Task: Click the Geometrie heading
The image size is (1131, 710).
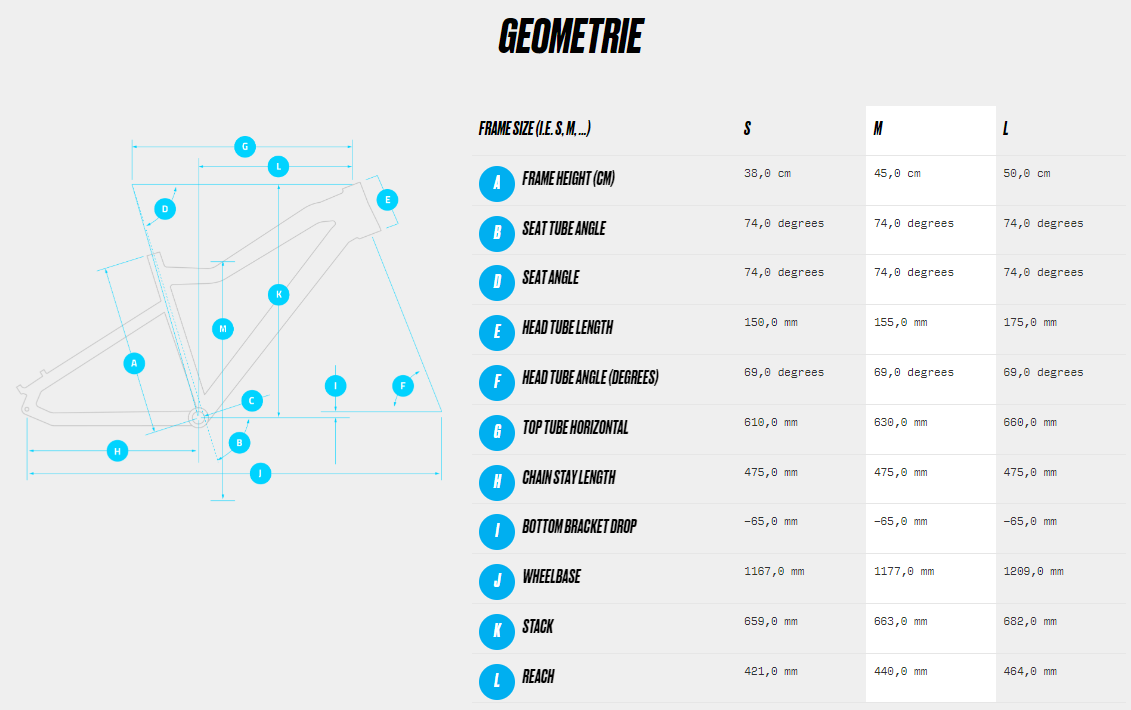Action: click(x=570, y=36)
